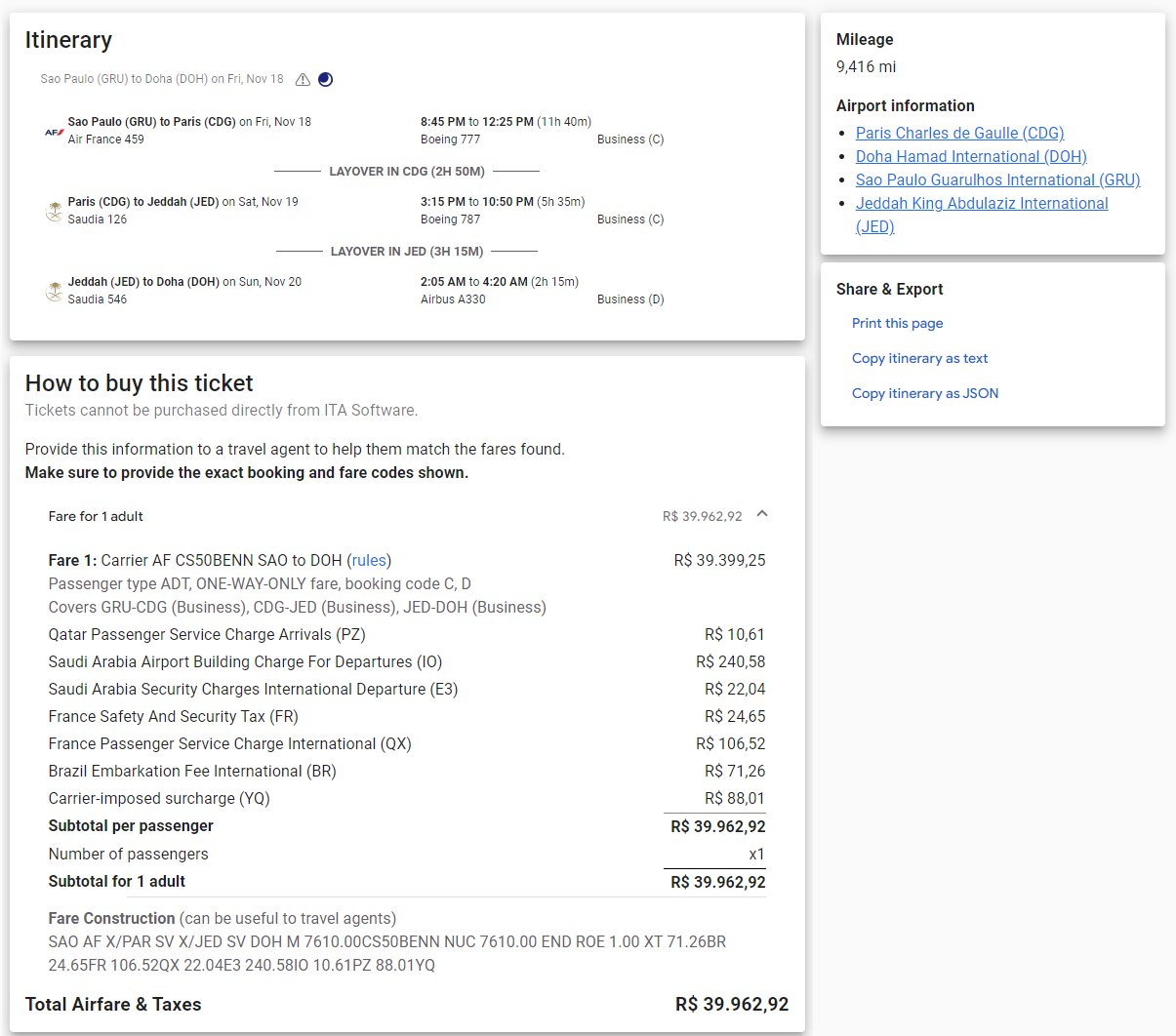Click the 'Saudia 126' flight number
The width and height of the screenshot is (1176, 1036).
point(98,219)
